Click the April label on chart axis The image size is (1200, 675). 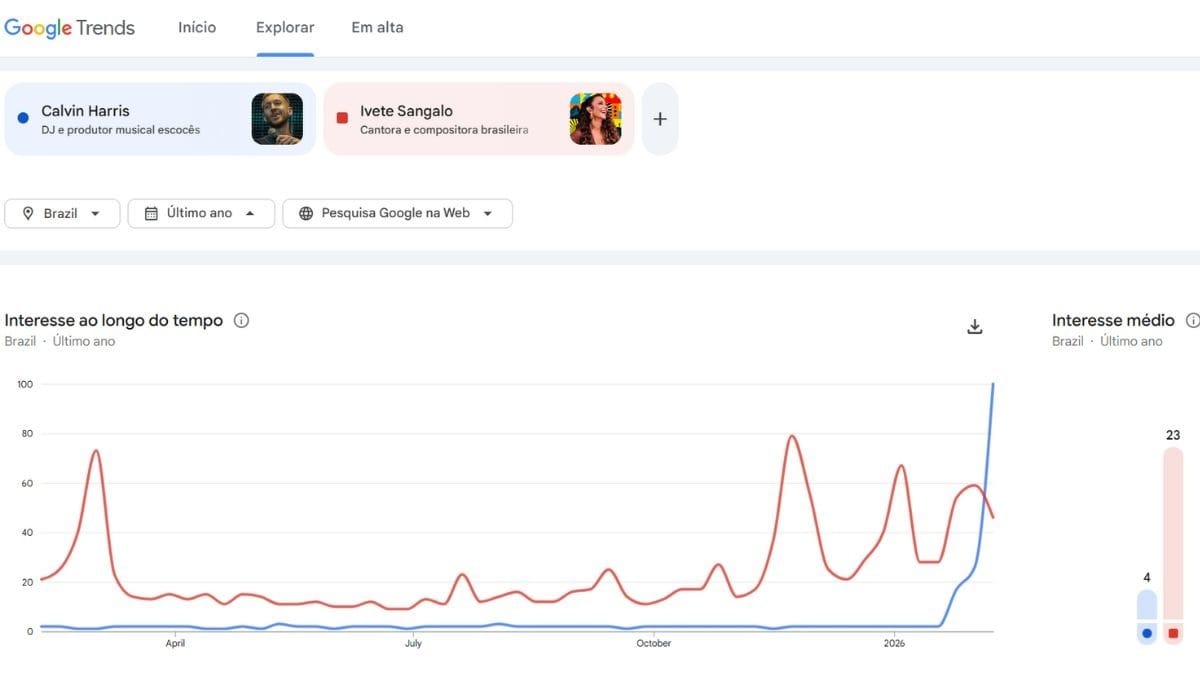176,644
